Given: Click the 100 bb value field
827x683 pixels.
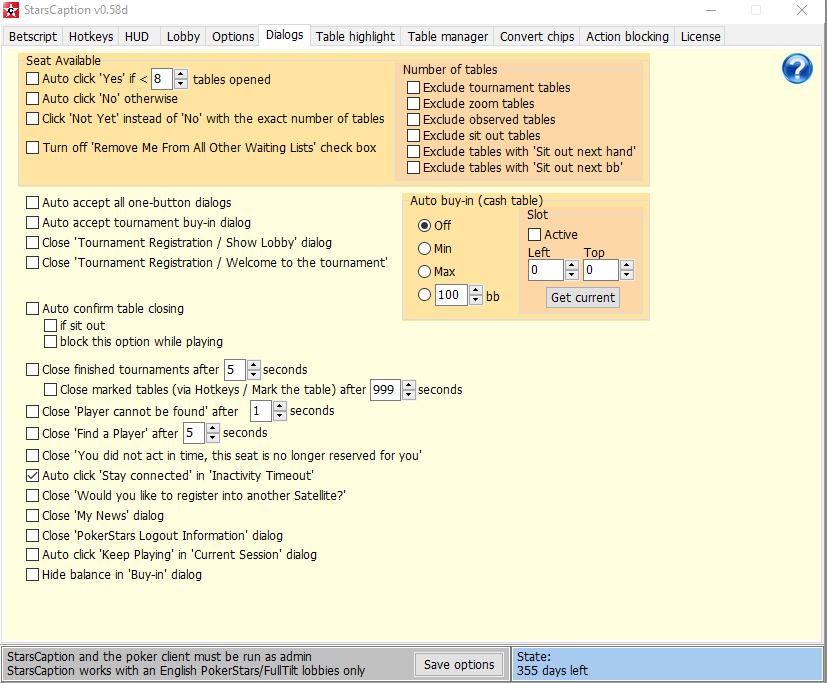Looking at the screenshot, I should (451, 295).
